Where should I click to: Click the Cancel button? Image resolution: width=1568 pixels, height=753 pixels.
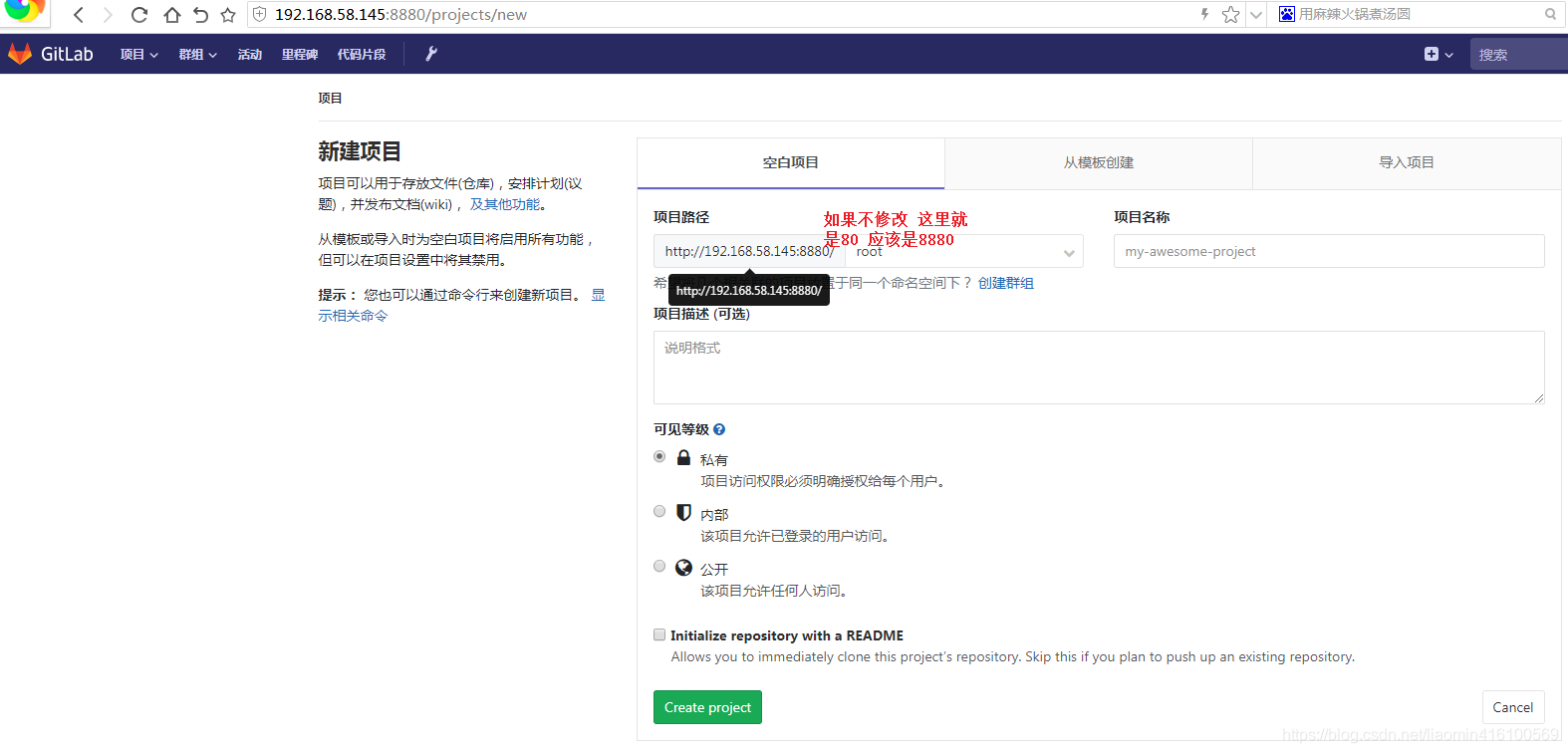(x=1513, y=707)
